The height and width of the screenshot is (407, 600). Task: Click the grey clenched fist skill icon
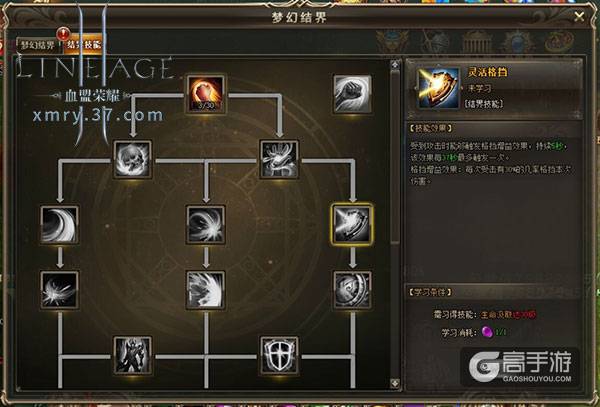click(352, 94)
